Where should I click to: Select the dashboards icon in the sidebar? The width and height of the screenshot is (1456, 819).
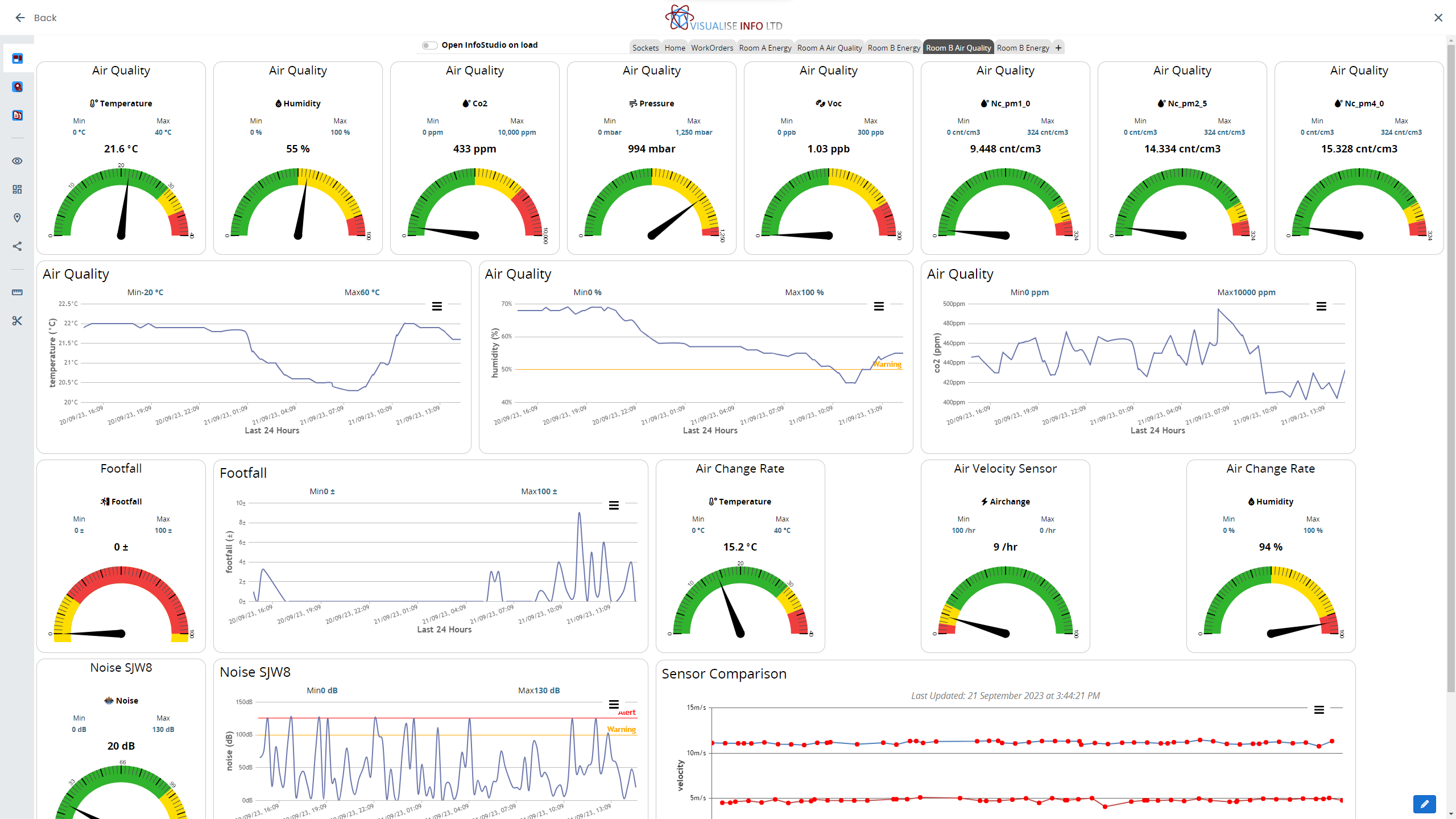tap(17, 58)
